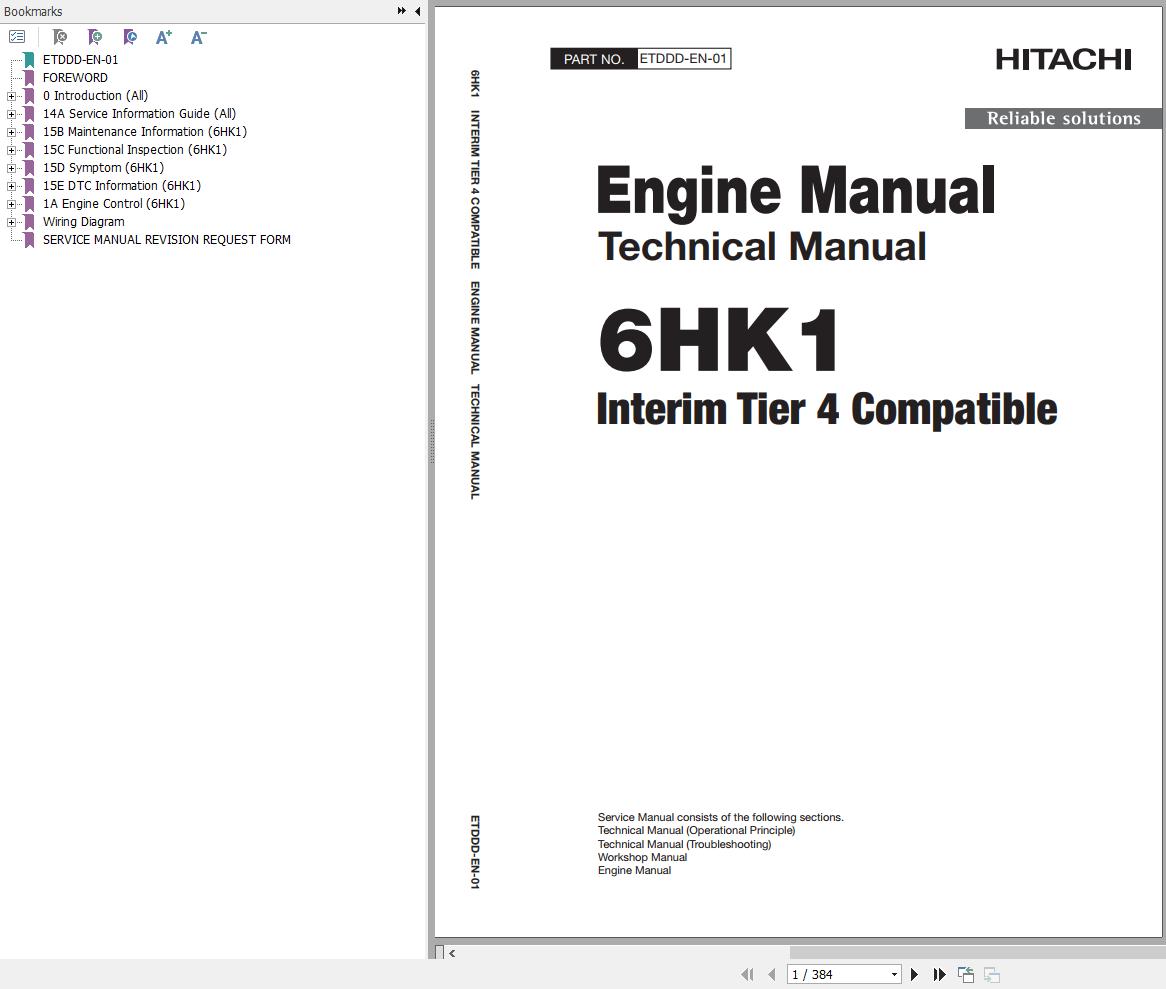Open SERVICE MANUAL REVISION REQUEST FORM bookmark
The image size is (1166, 989).
tap(167, 239)
